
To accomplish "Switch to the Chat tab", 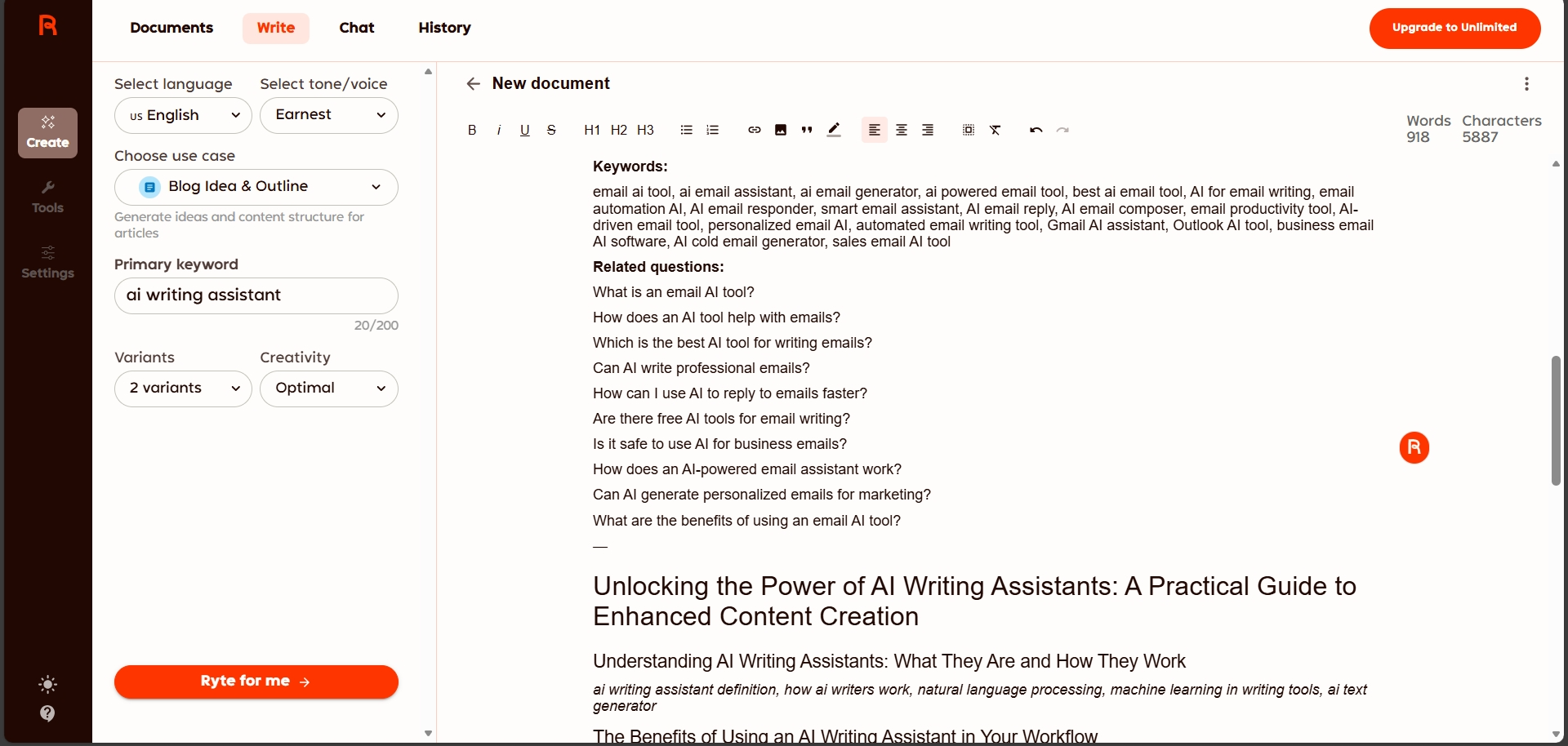I will point(357,28).
